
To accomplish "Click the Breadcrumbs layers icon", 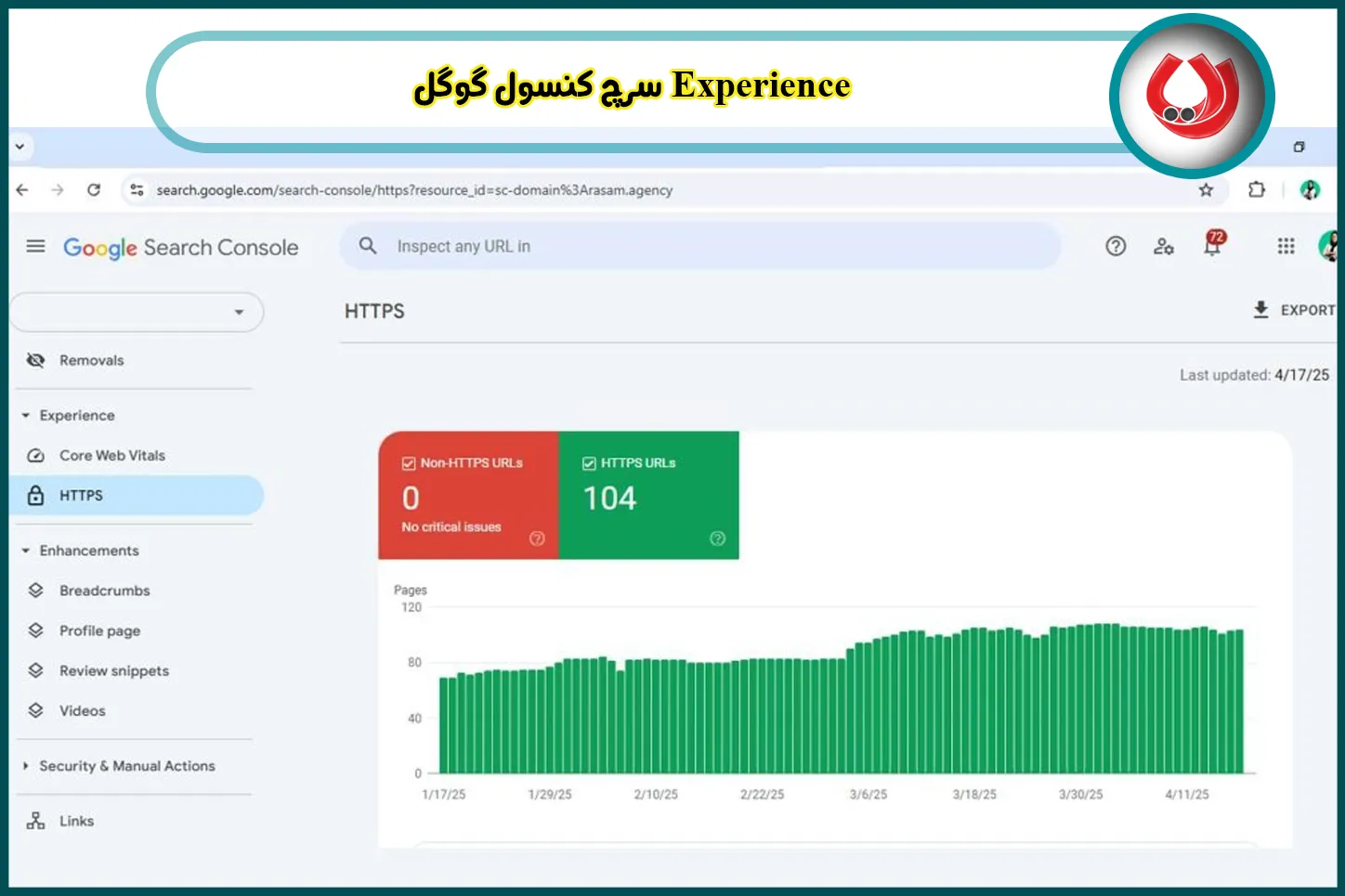I will pos(36,591).
